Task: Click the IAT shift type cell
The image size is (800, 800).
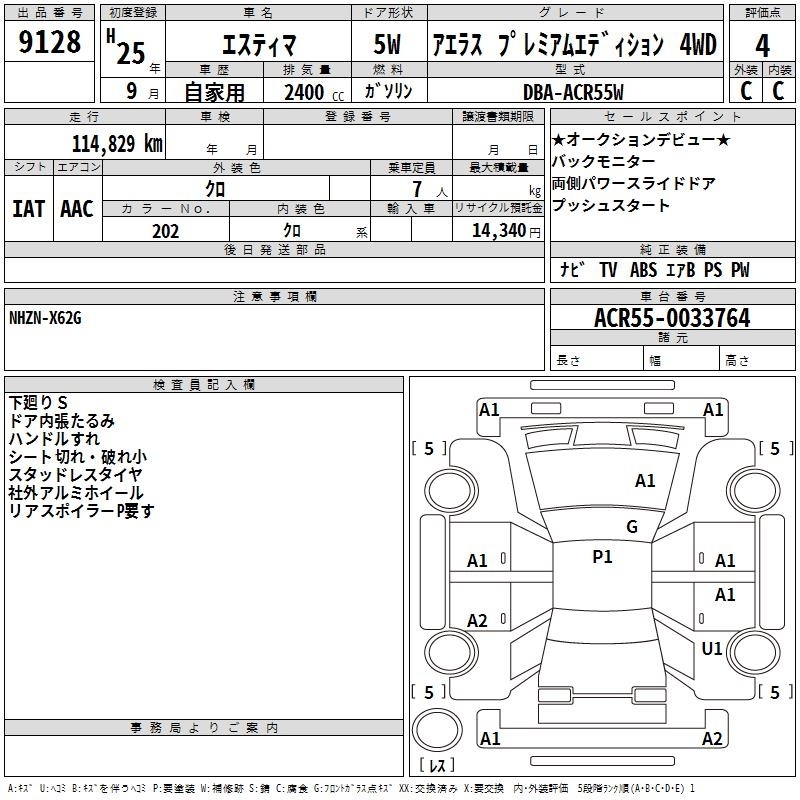Action: point(28,208)
